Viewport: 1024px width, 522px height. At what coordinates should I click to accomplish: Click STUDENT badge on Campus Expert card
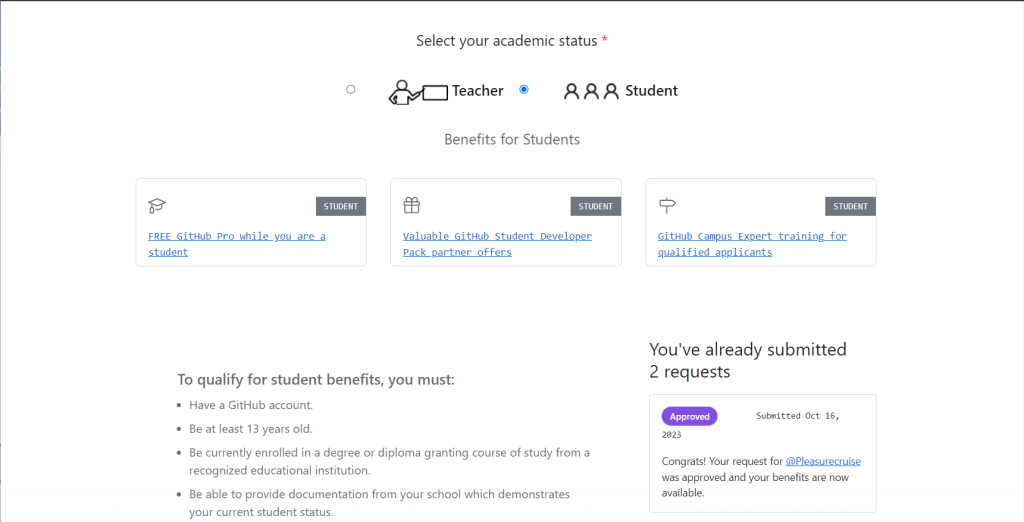point(850,207)
